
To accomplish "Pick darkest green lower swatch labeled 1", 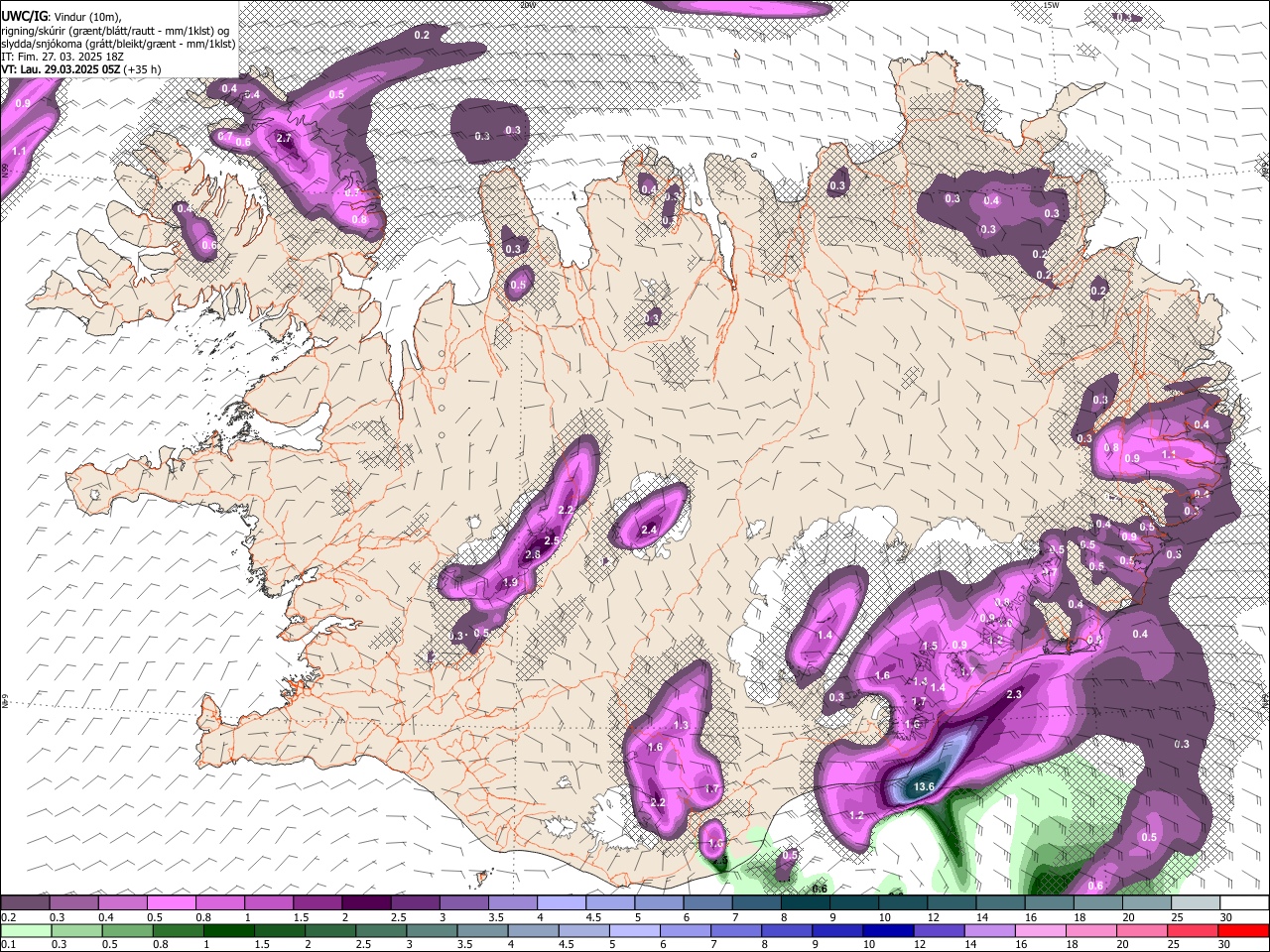I will point(228,930).
